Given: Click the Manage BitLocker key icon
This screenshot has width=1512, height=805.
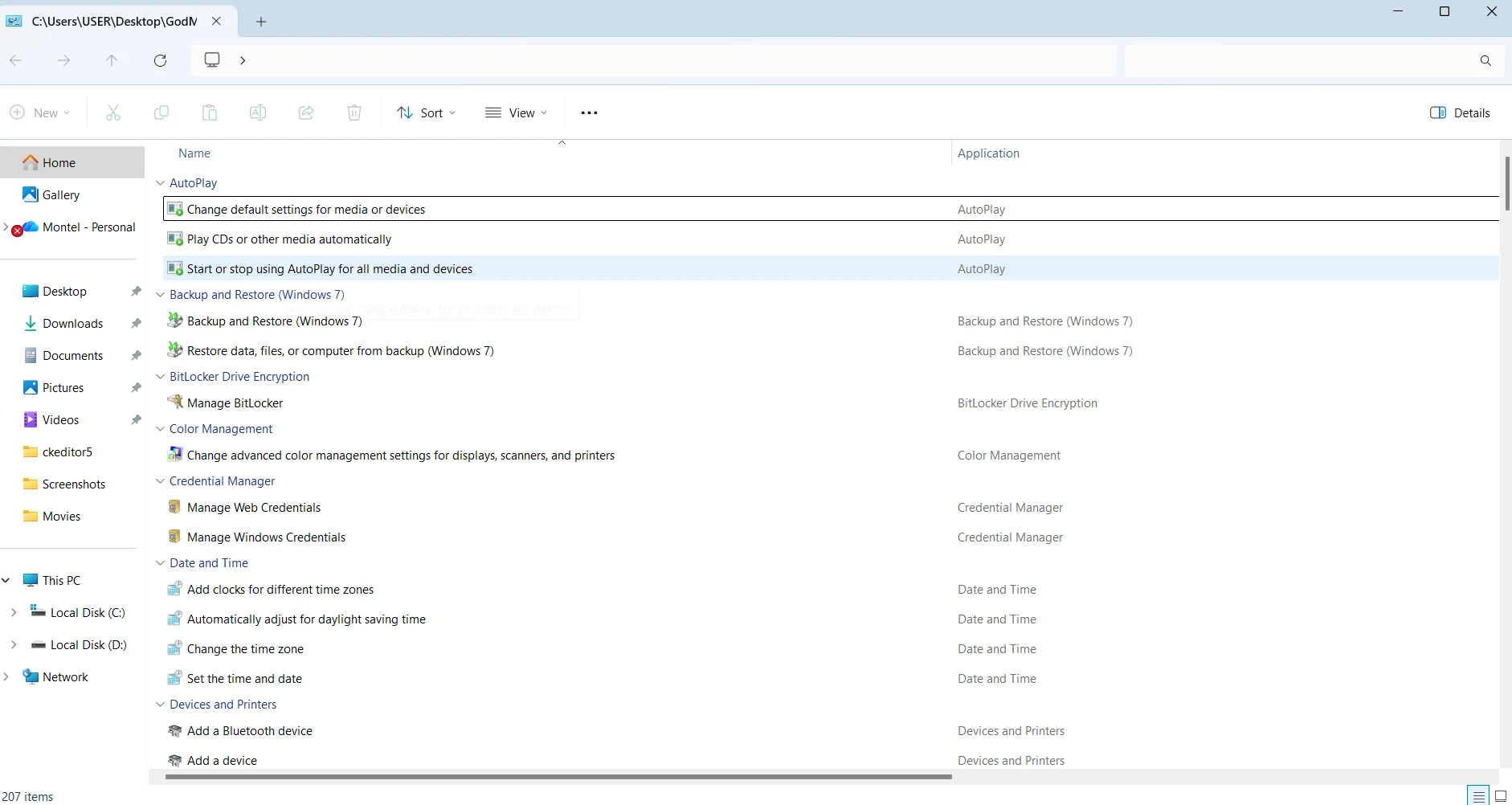Looking at the screenshot, I should (x=174, y=402).
